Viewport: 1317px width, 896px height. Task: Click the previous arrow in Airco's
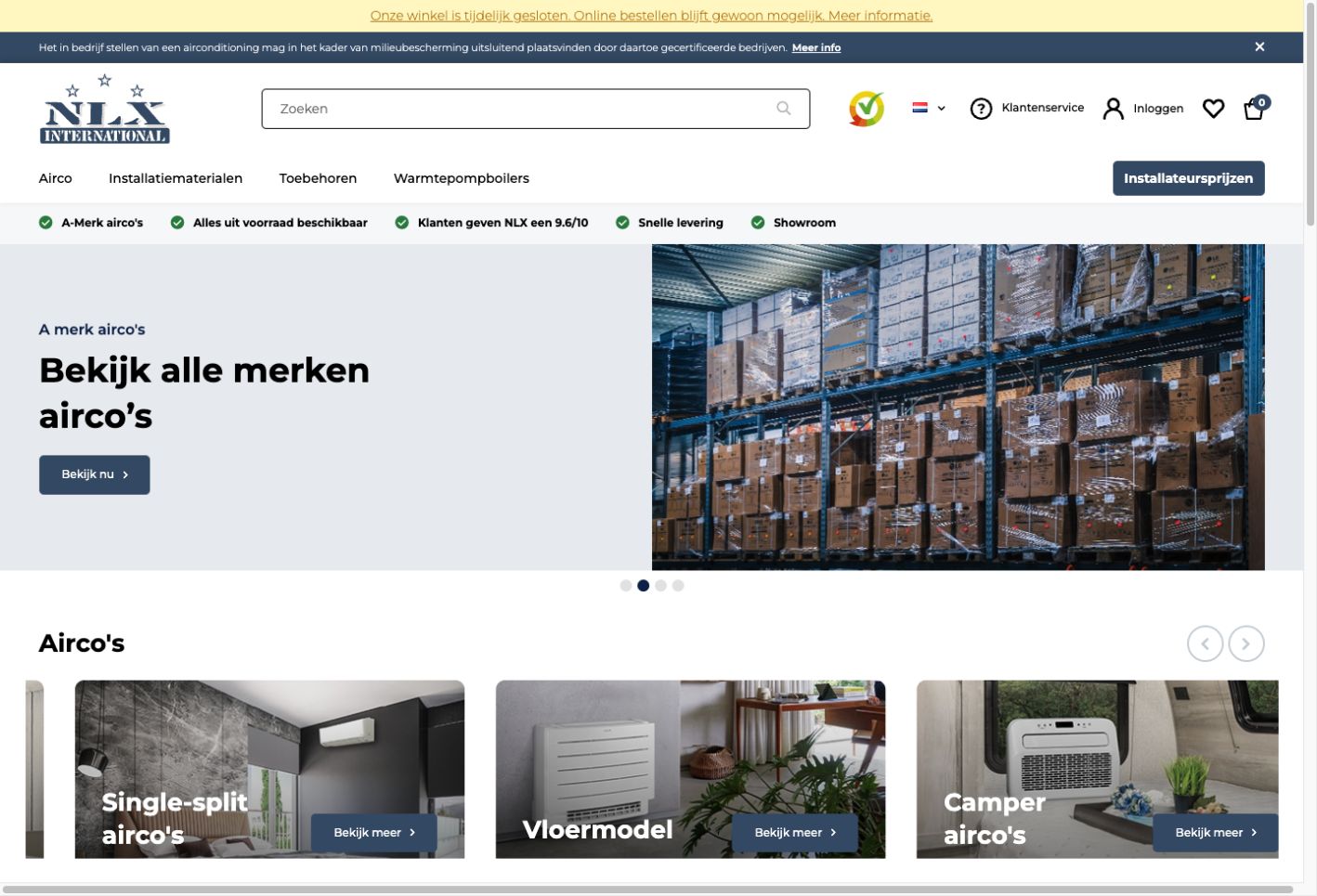[x=1206, y=643]
